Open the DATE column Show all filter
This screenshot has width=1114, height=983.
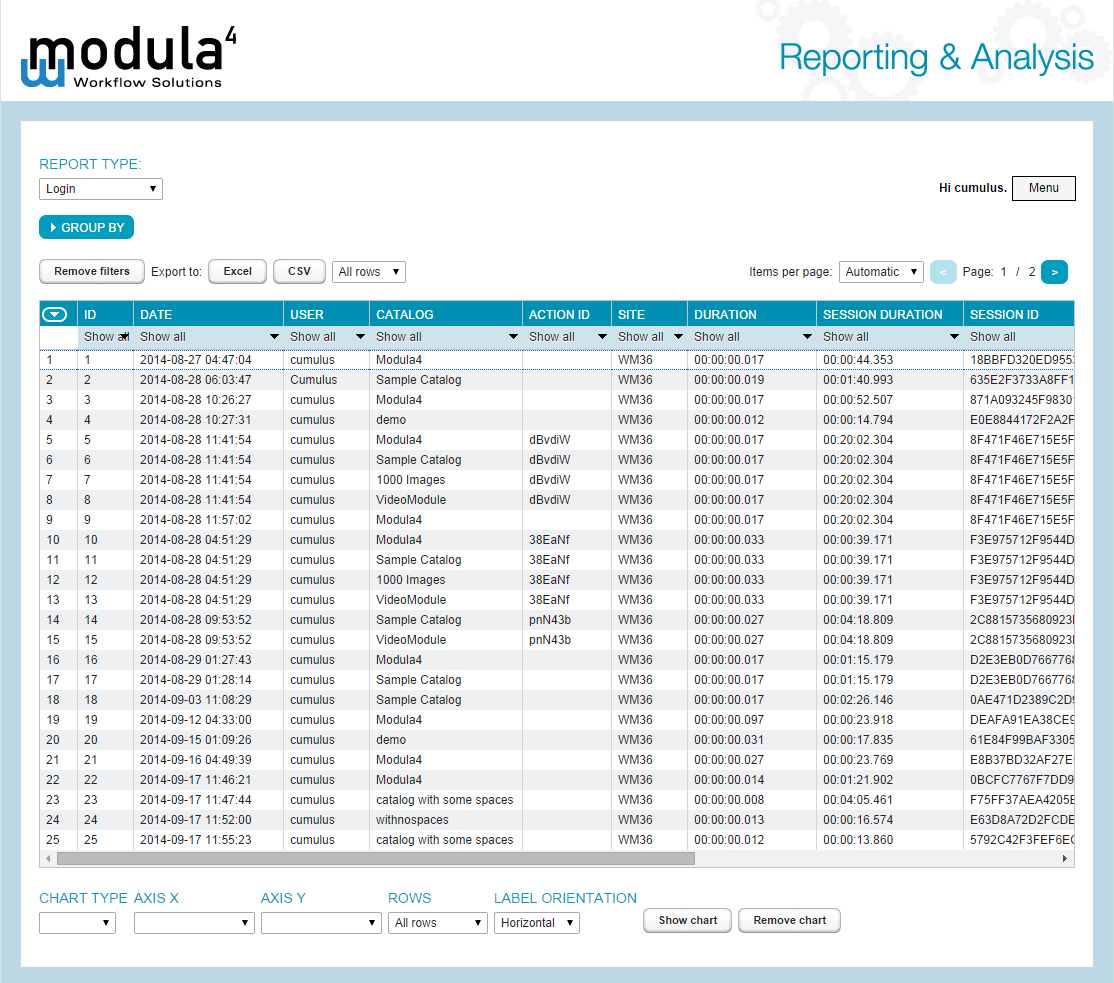(208, 337)
